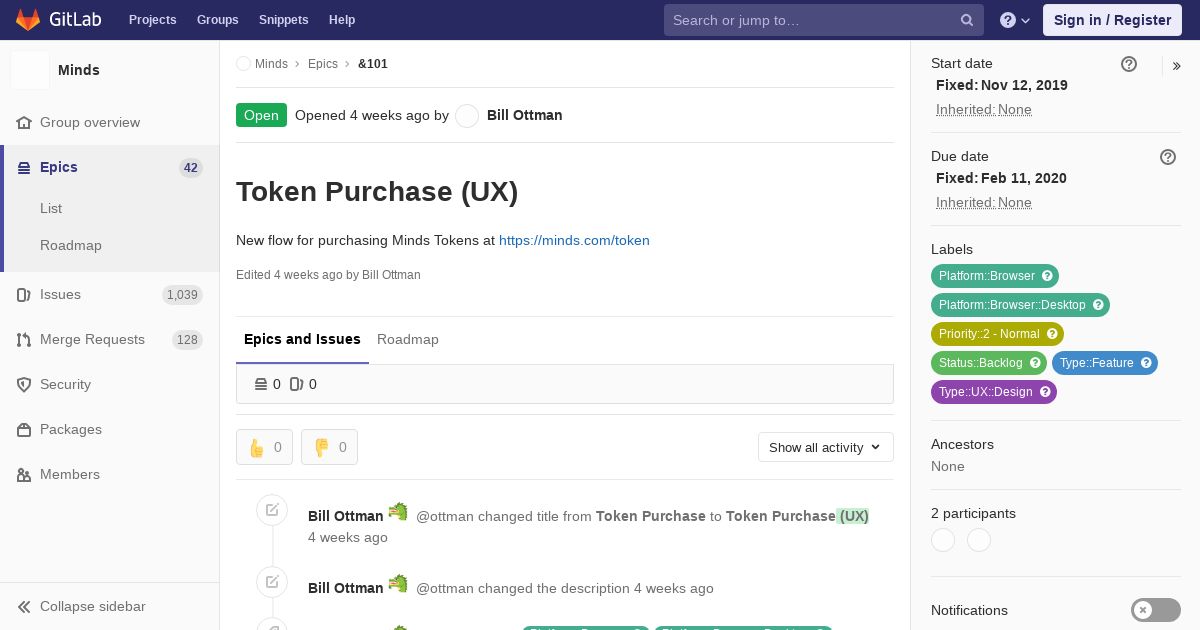
Task: Click the Issues count badge 1,039
Action: (182, 295)
